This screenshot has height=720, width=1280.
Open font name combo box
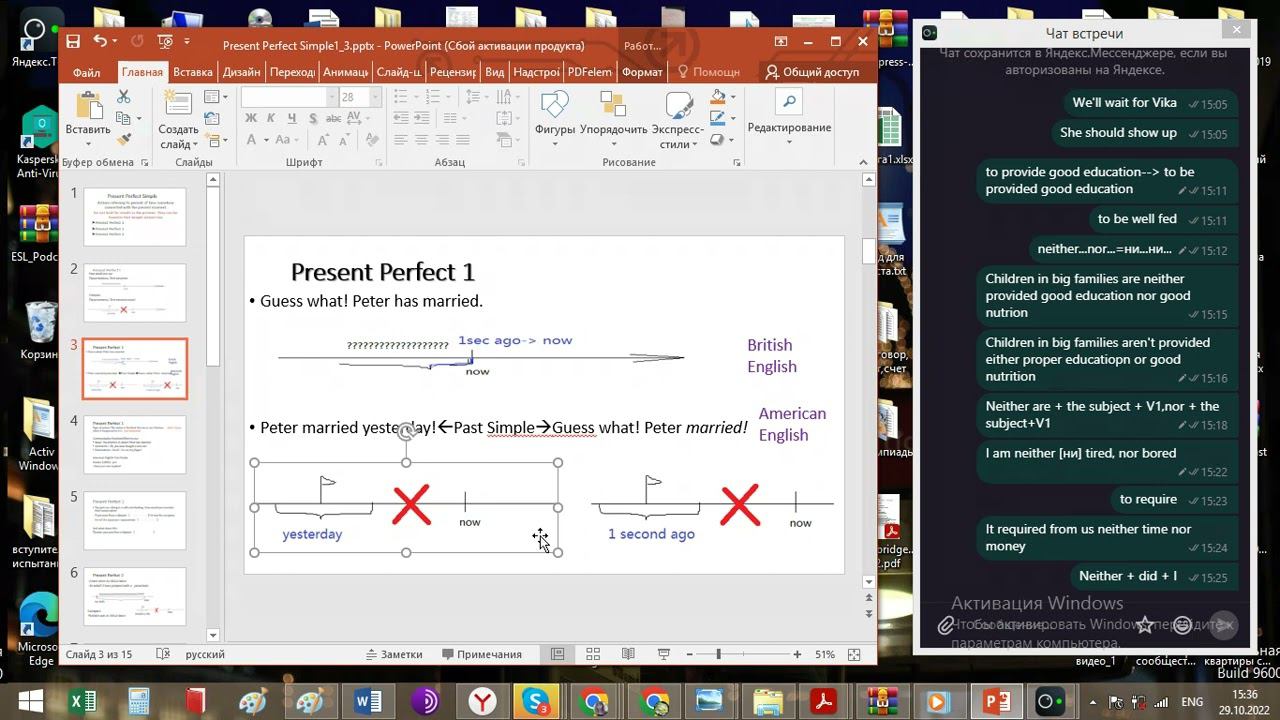click(288, 97)
